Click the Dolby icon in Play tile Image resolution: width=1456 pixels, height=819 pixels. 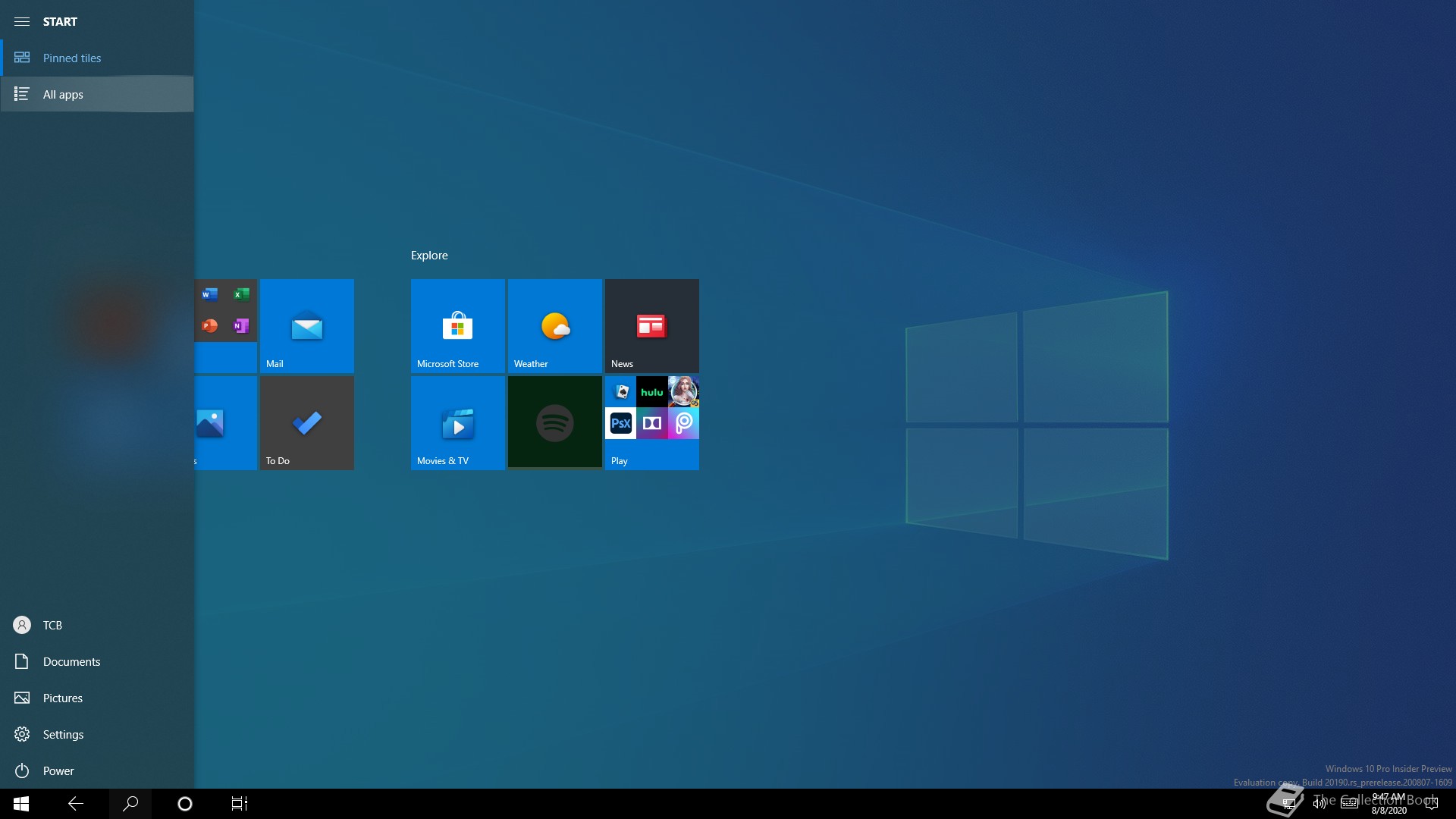coord(652,423)
